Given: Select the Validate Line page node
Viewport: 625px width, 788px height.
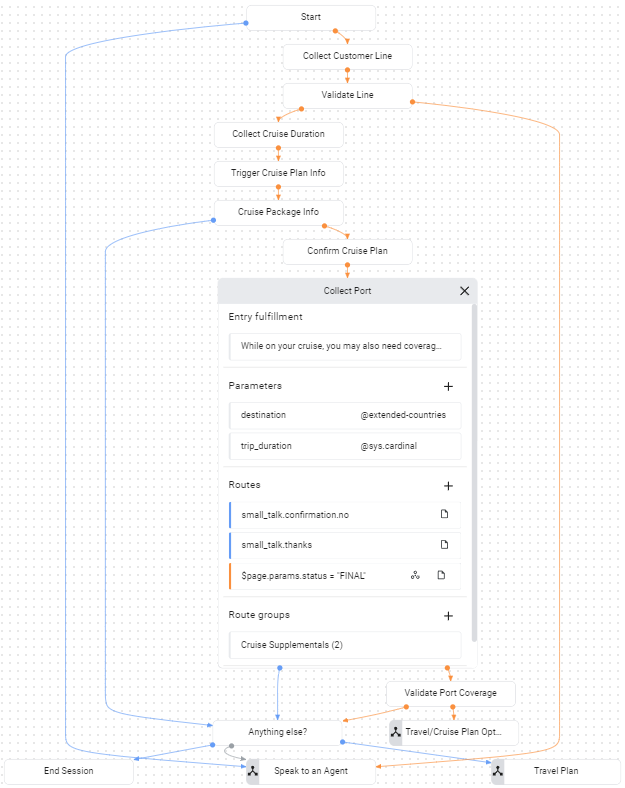Looking at the screenshot, I should (x=347, y=95).
